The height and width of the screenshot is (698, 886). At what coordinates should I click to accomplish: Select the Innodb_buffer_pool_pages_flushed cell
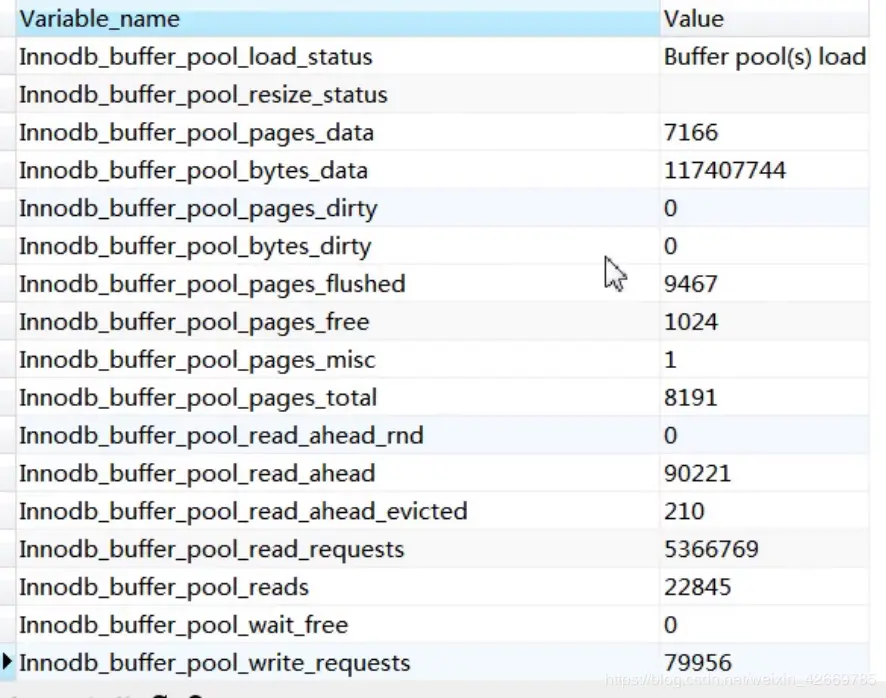click(338, 284)
